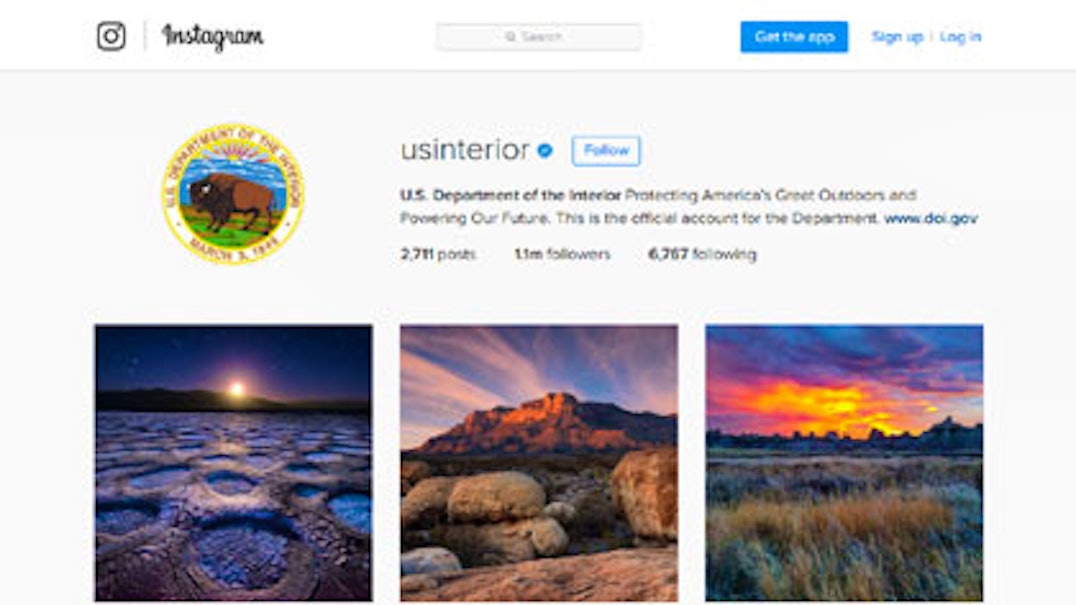Viewport: 1076px width, 605px height.
Task: Open the Log in link
Action: pos(960,37)
